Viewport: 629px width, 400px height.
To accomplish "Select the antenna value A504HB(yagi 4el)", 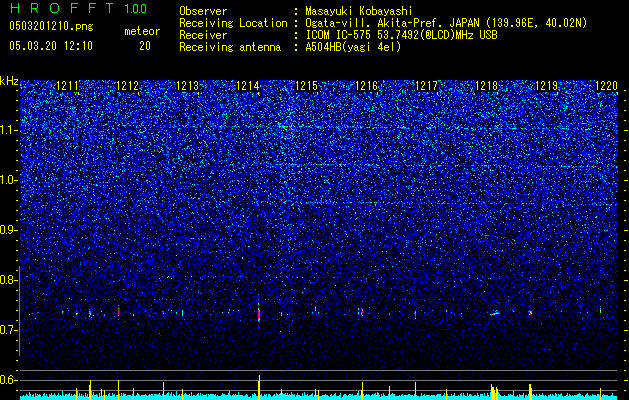I will pyautogui.click(x=353, y=47).
